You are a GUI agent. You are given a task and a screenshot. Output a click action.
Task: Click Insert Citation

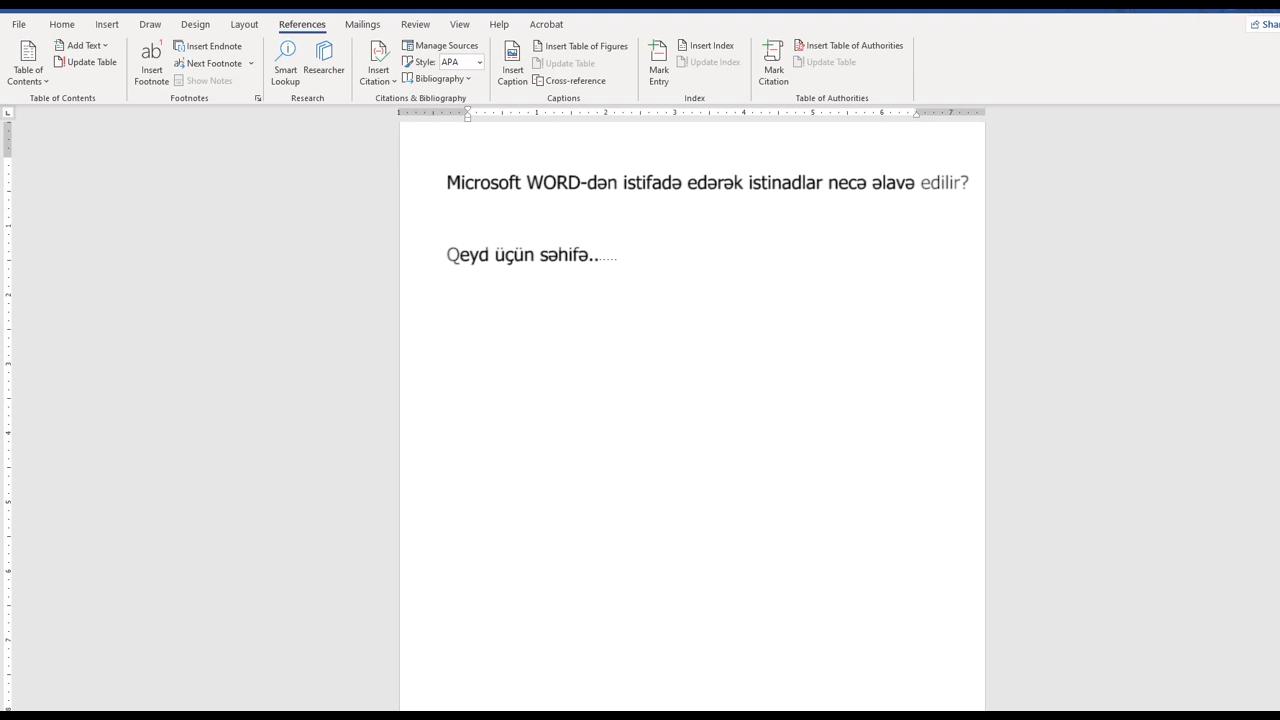378,63
